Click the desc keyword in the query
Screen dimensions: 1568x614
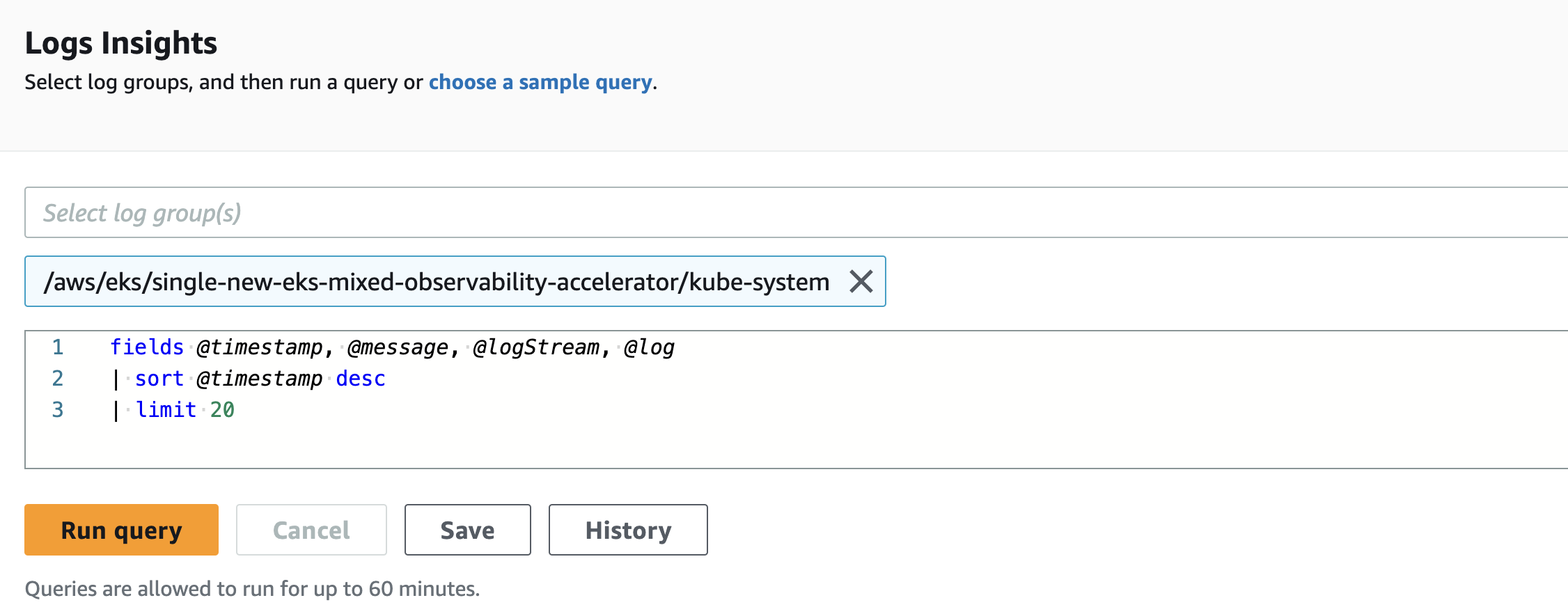tap(361, 378)
